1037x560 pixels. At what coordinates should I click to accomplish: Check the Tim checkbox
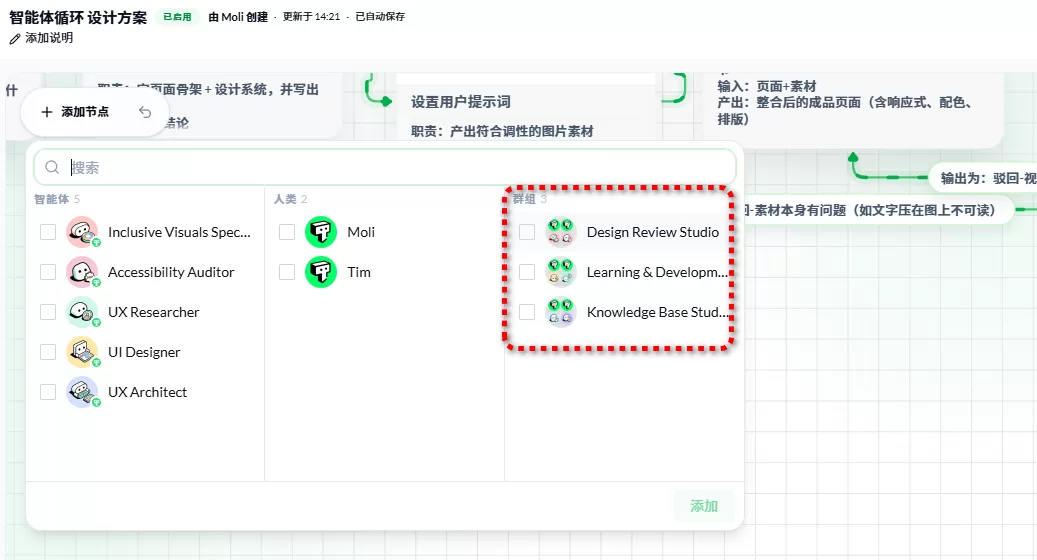click(x=286, y=272)
